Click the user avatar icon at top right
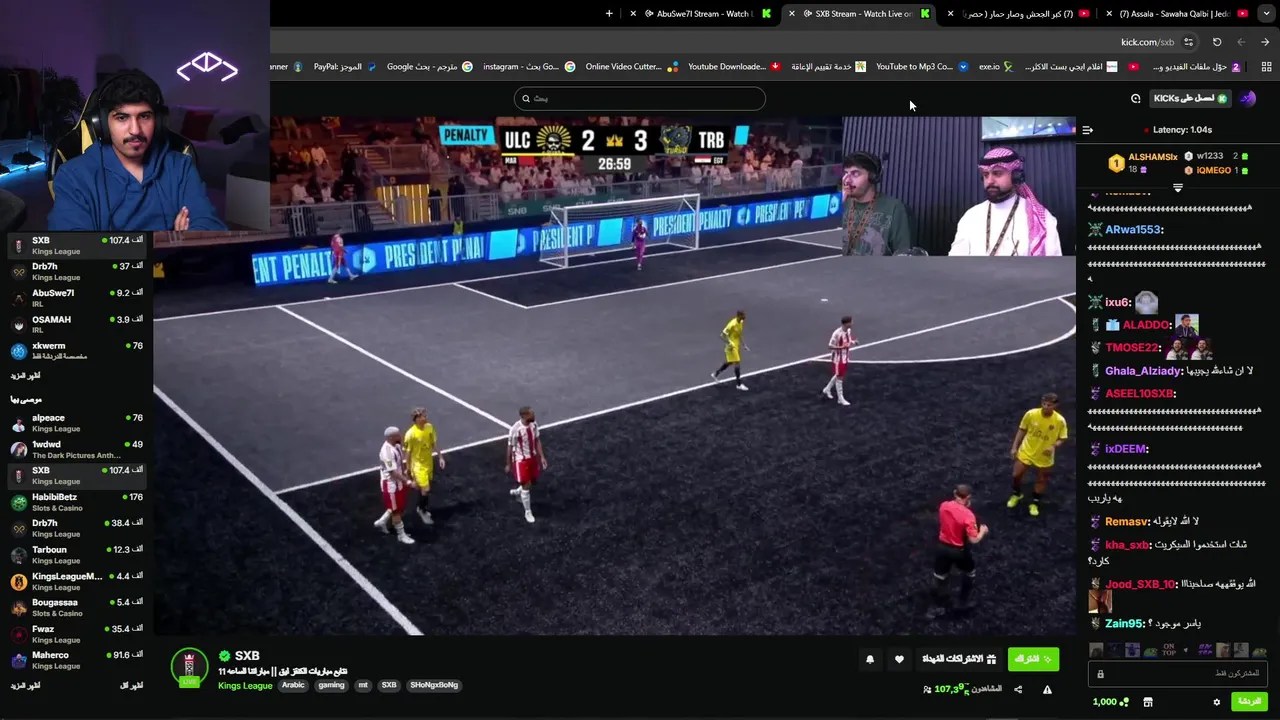 tap(1248, 98)
